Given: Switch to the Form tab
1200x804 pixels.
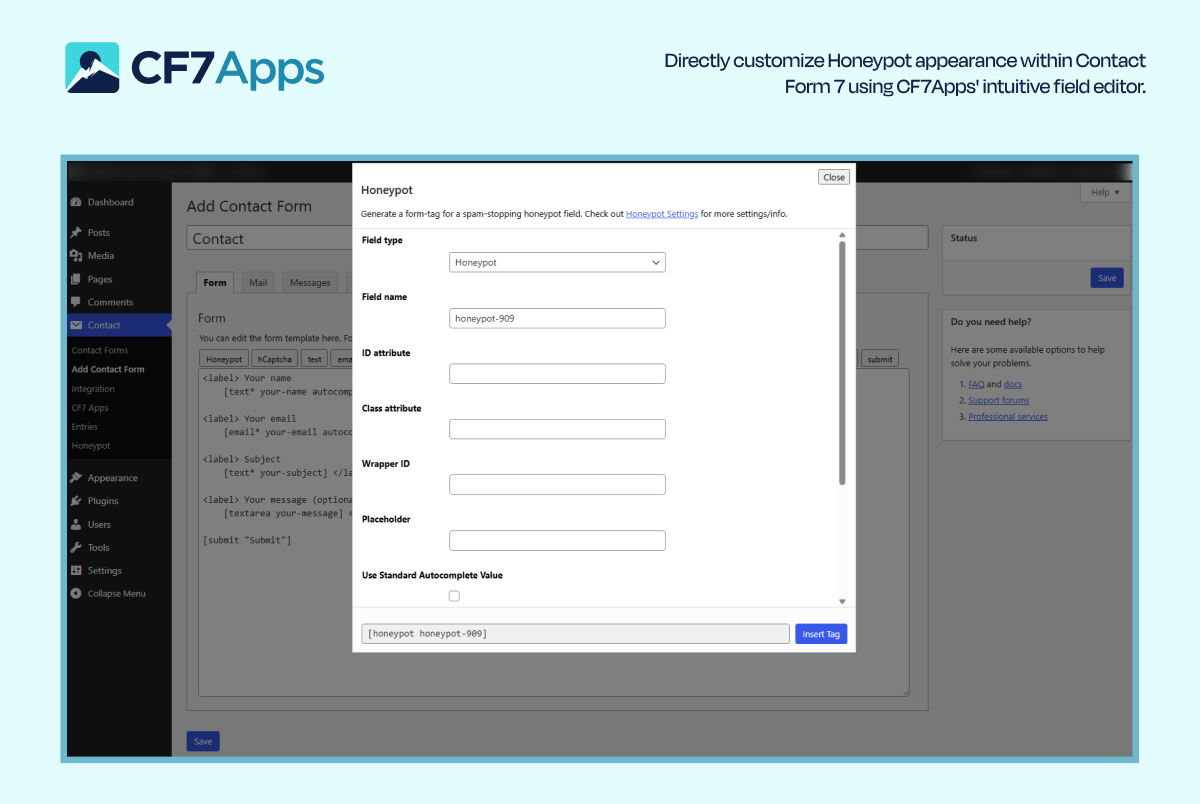Looking at the screenshot, I should (x=215, y=282).
